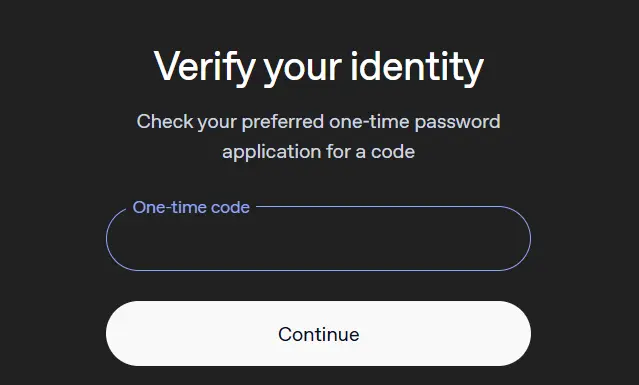
Task: Click the word 'Check' in the subtitle
Action: coord(165,121)
